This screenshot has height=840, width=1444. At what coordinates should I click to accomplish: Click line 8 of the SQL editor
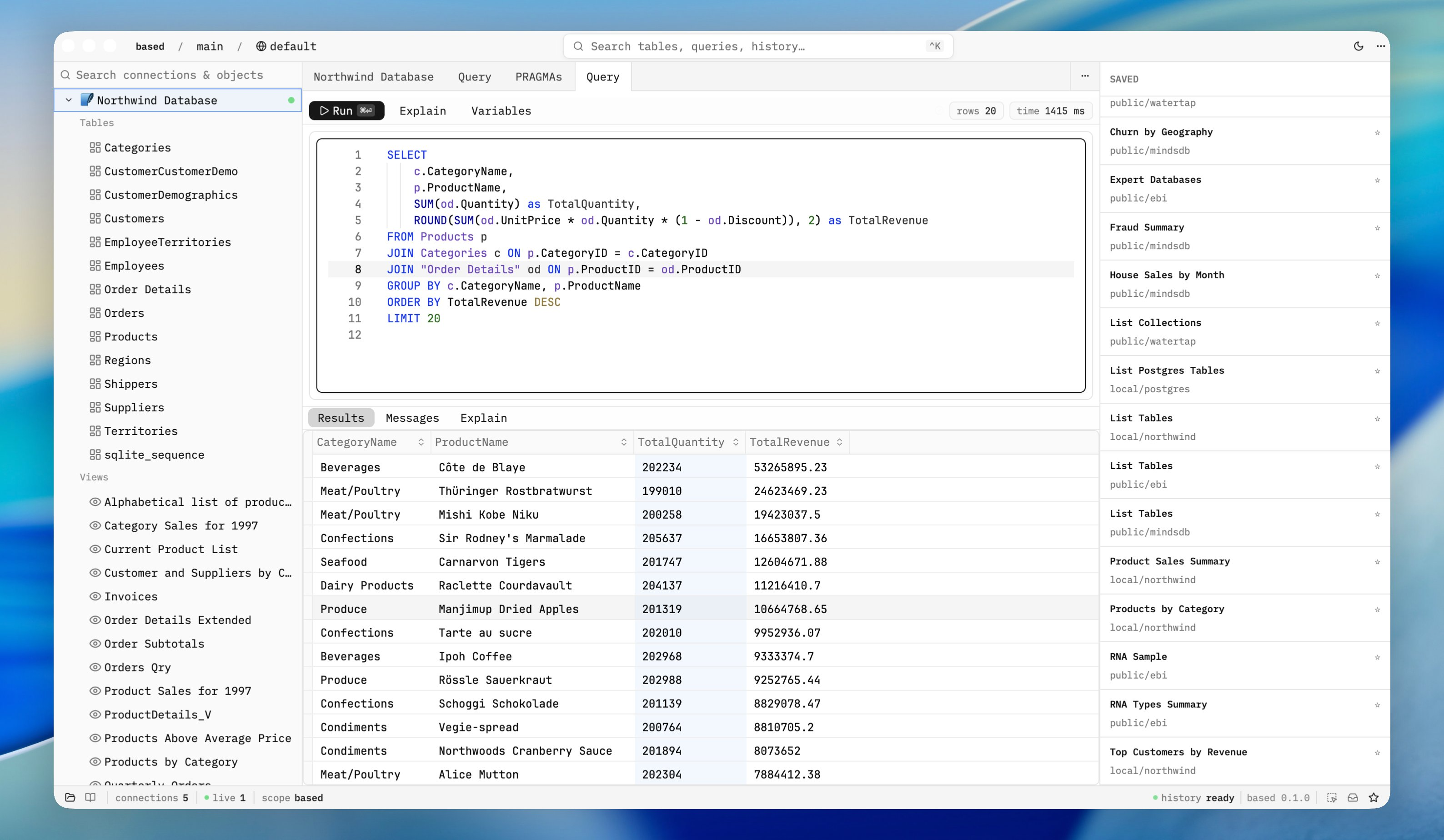(x=700, y=269)
